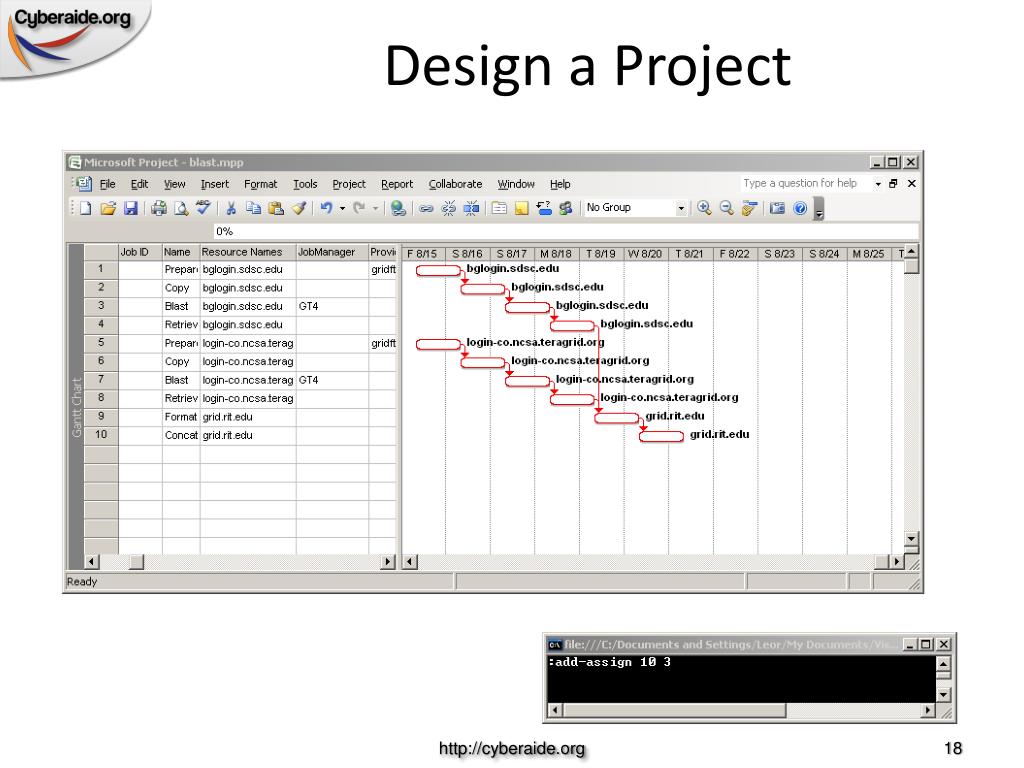Click the Copy Picture camera icon

pos(777,208)
